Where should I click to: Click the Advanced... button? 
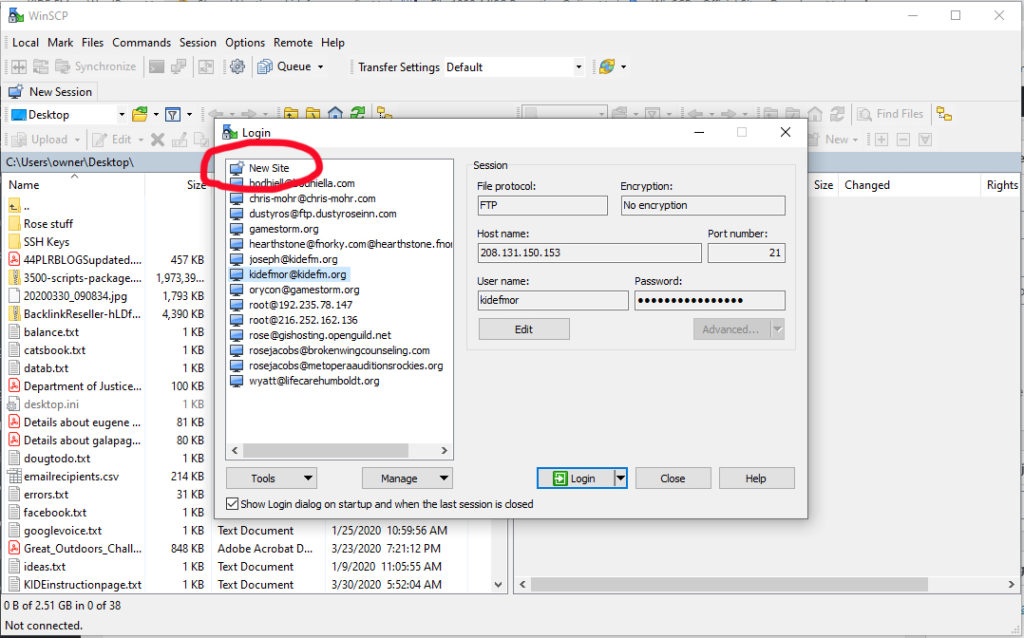pos(731,329)
